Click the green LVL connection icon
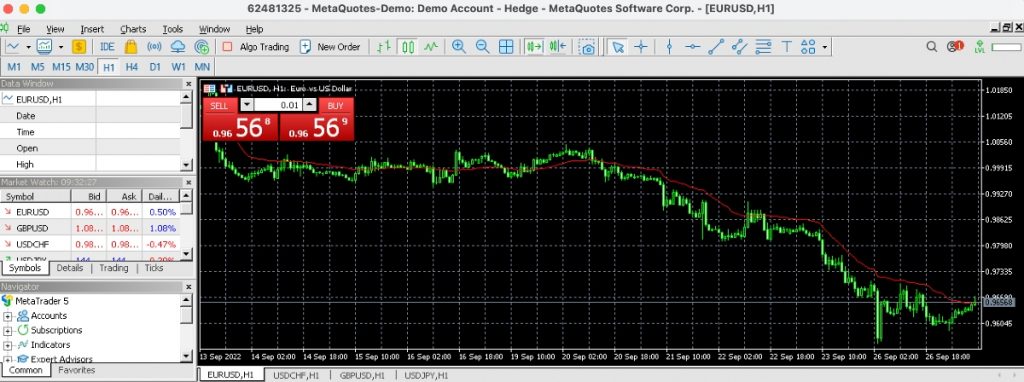1024x382 pixels. tap(980, 46)
